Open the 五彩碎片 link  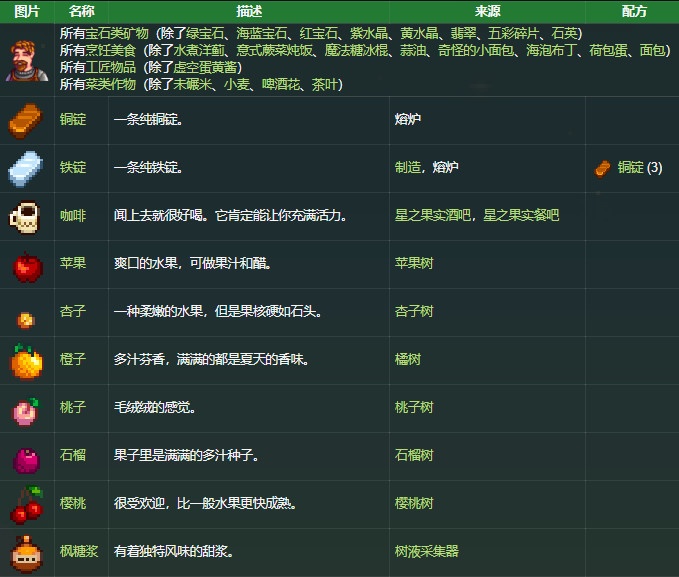514,33
